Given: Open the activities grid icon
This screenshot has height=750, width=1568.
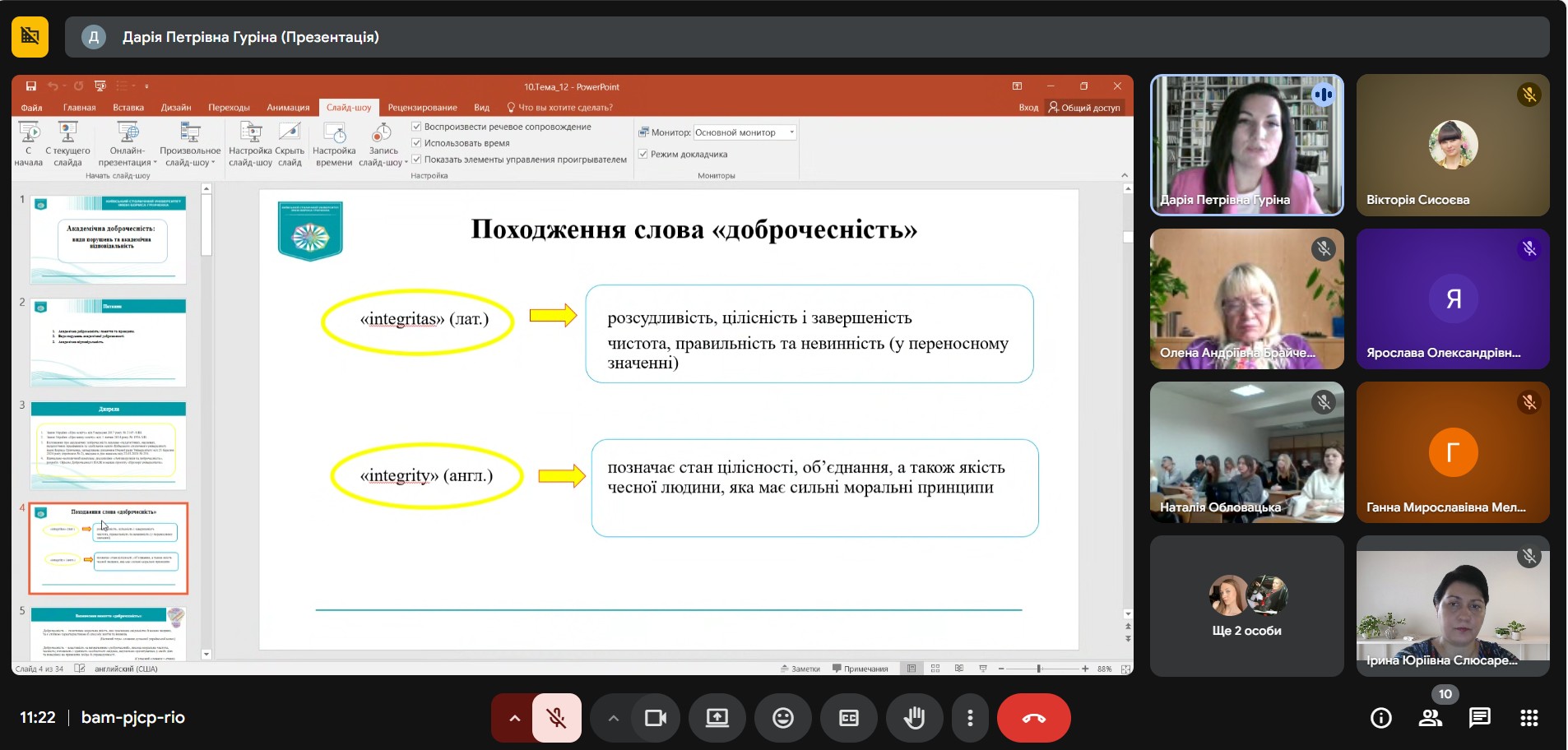Looking at the screenshot, I should [x=1529, y=718].
